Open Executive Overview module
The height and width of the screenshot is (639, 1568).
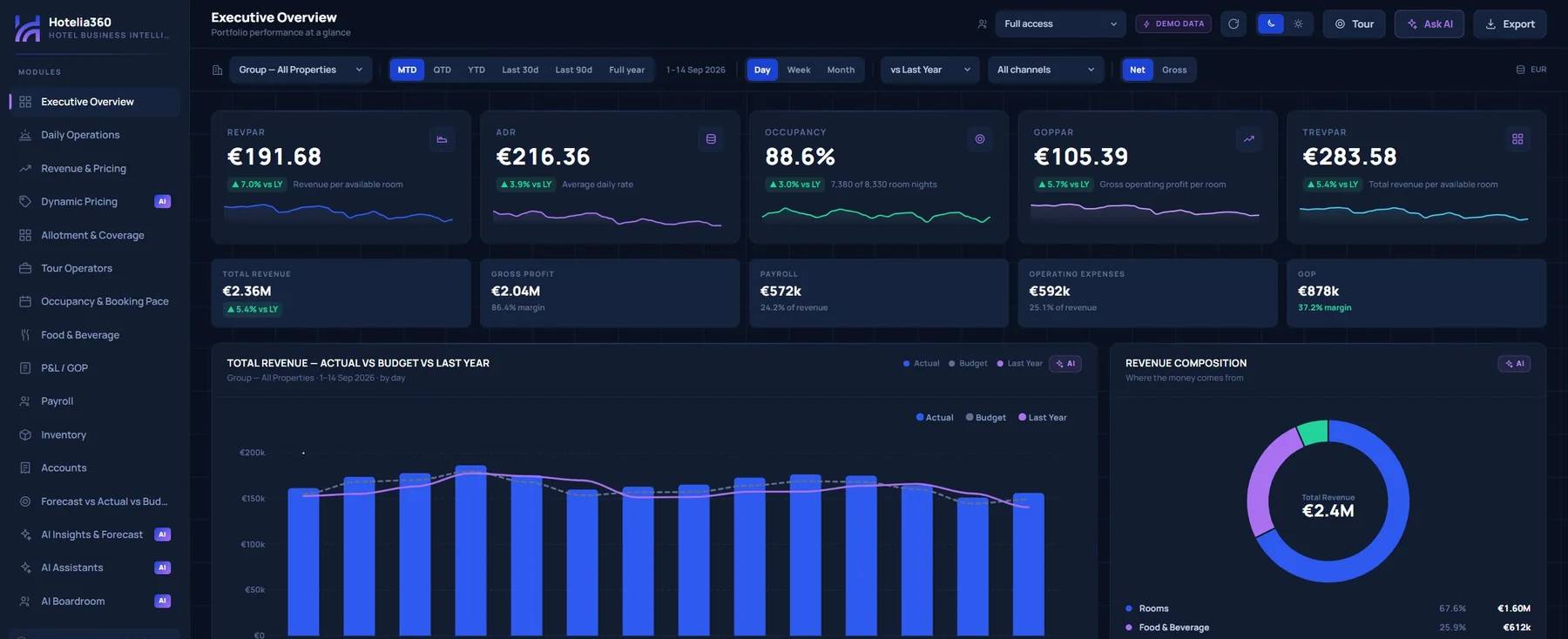[95, 102]
